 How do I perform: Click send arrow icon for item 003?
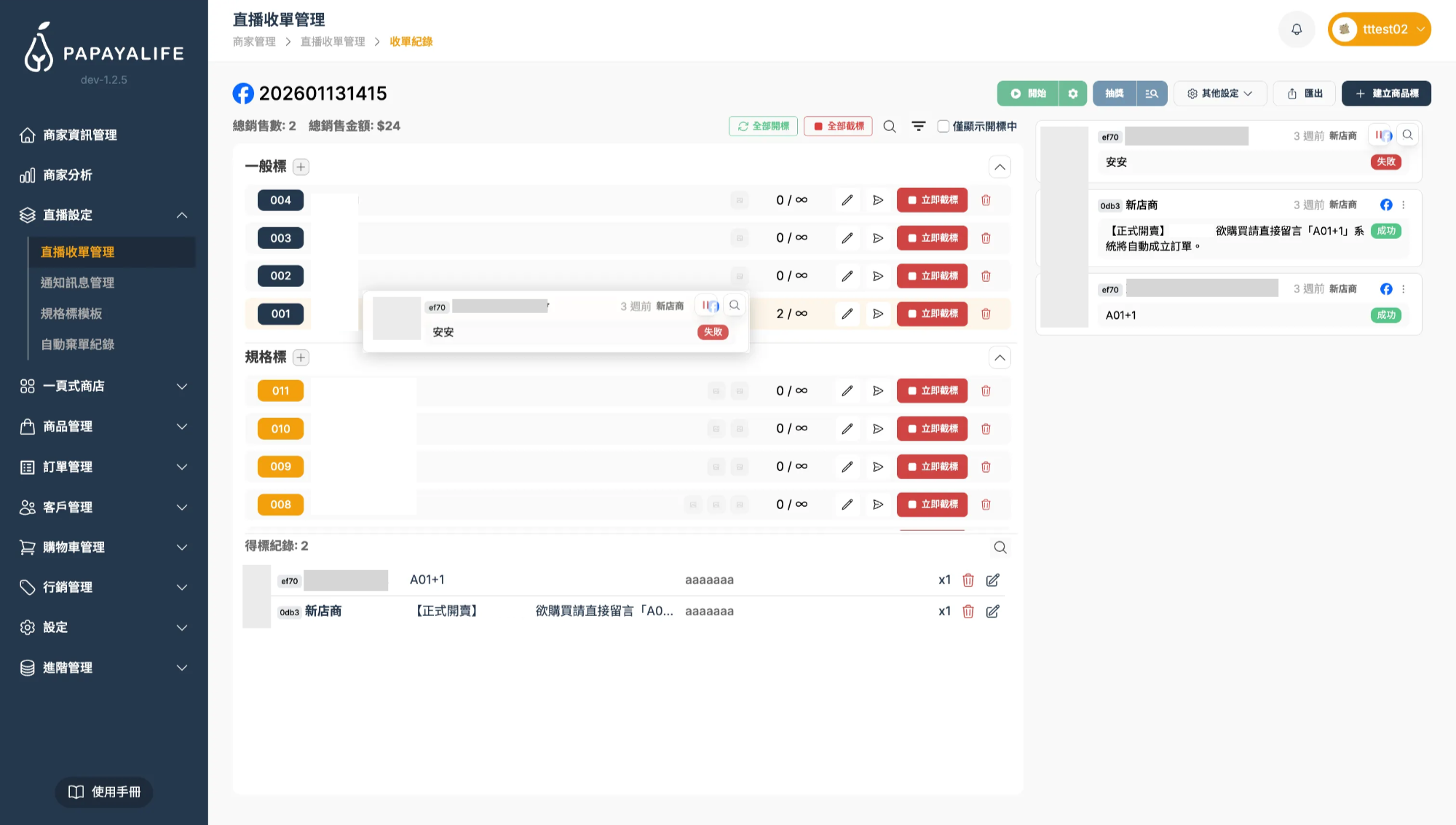pos(878,238)
